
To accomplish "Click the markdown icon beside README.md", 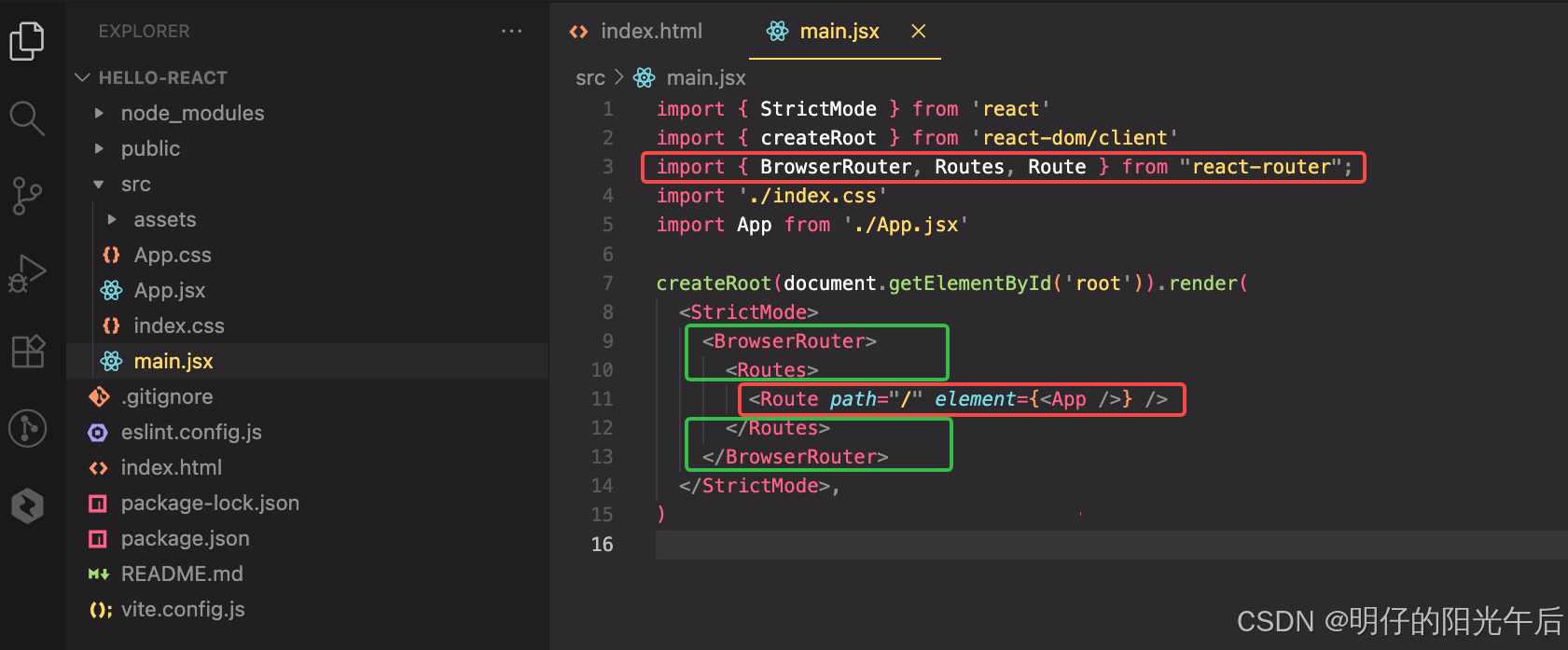I will pyautogui.click(x=98, y=574).
